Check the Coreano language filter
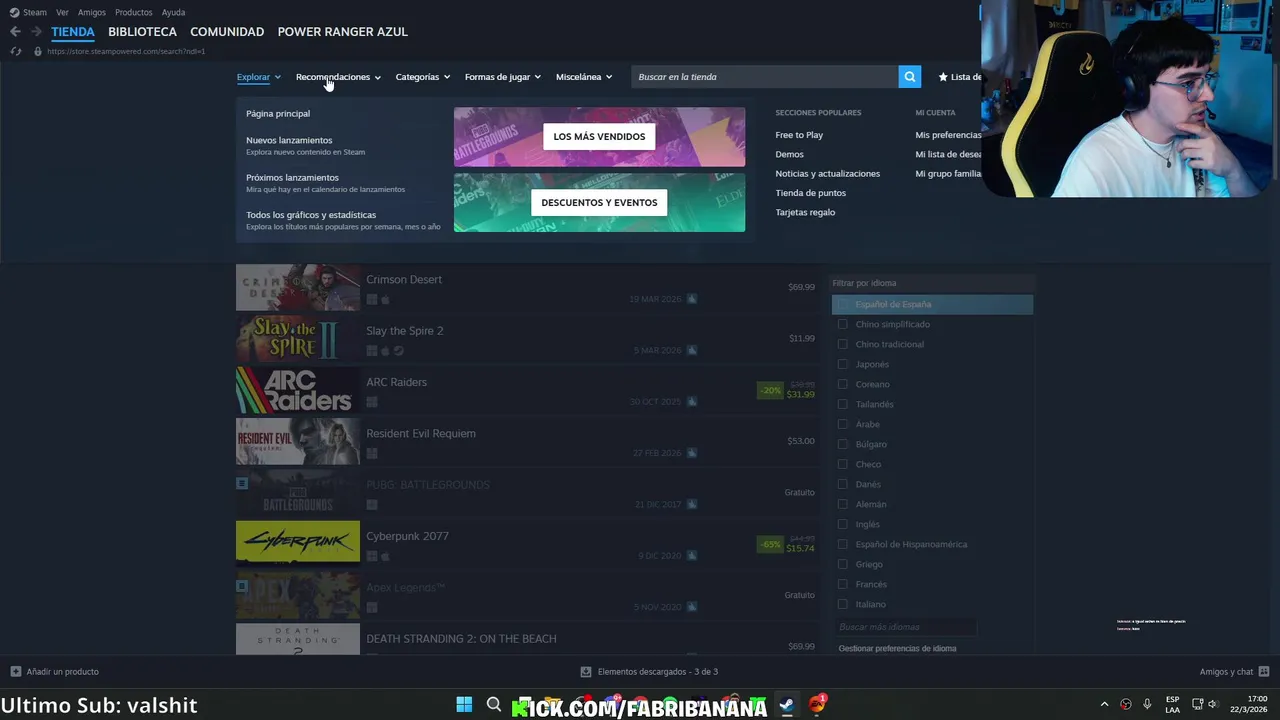Viewport: 1280px width, 720px height. [842, 384]
